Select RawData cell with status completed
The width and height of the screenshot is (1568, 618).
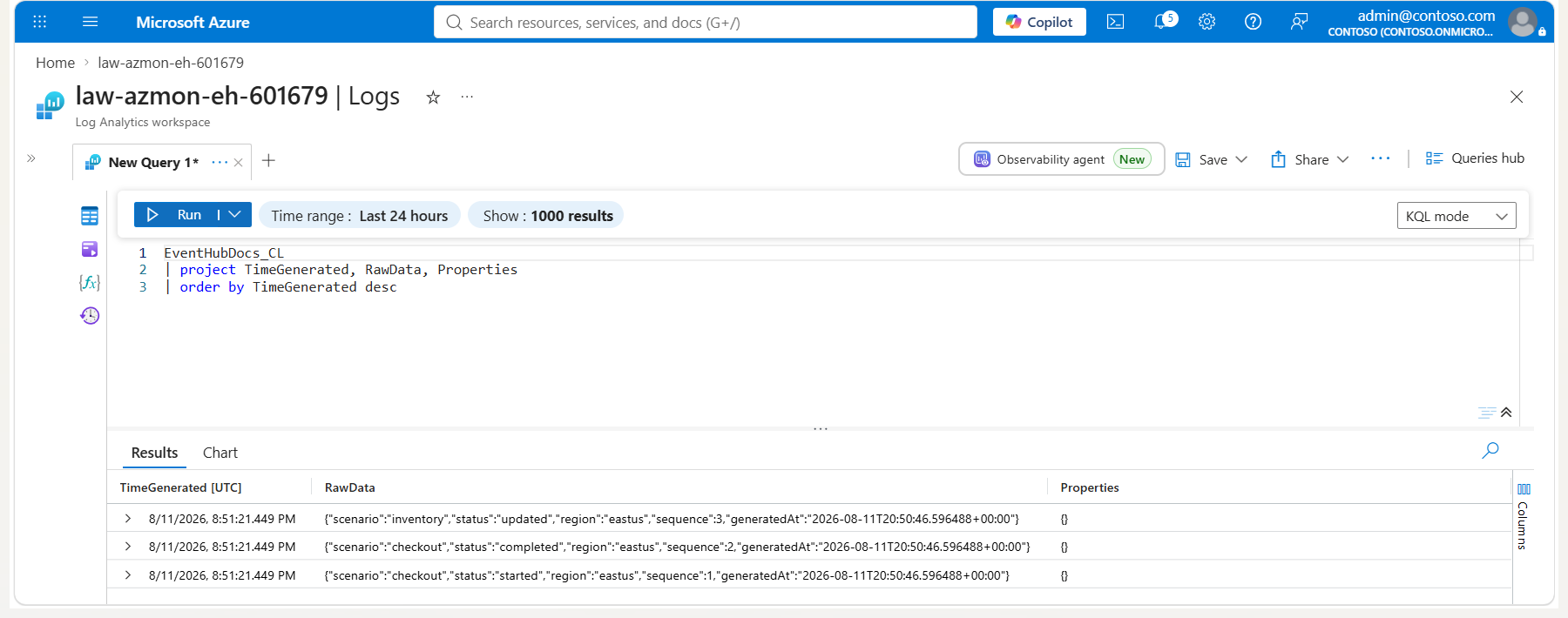pyautogui.click(x=677, y=547)
